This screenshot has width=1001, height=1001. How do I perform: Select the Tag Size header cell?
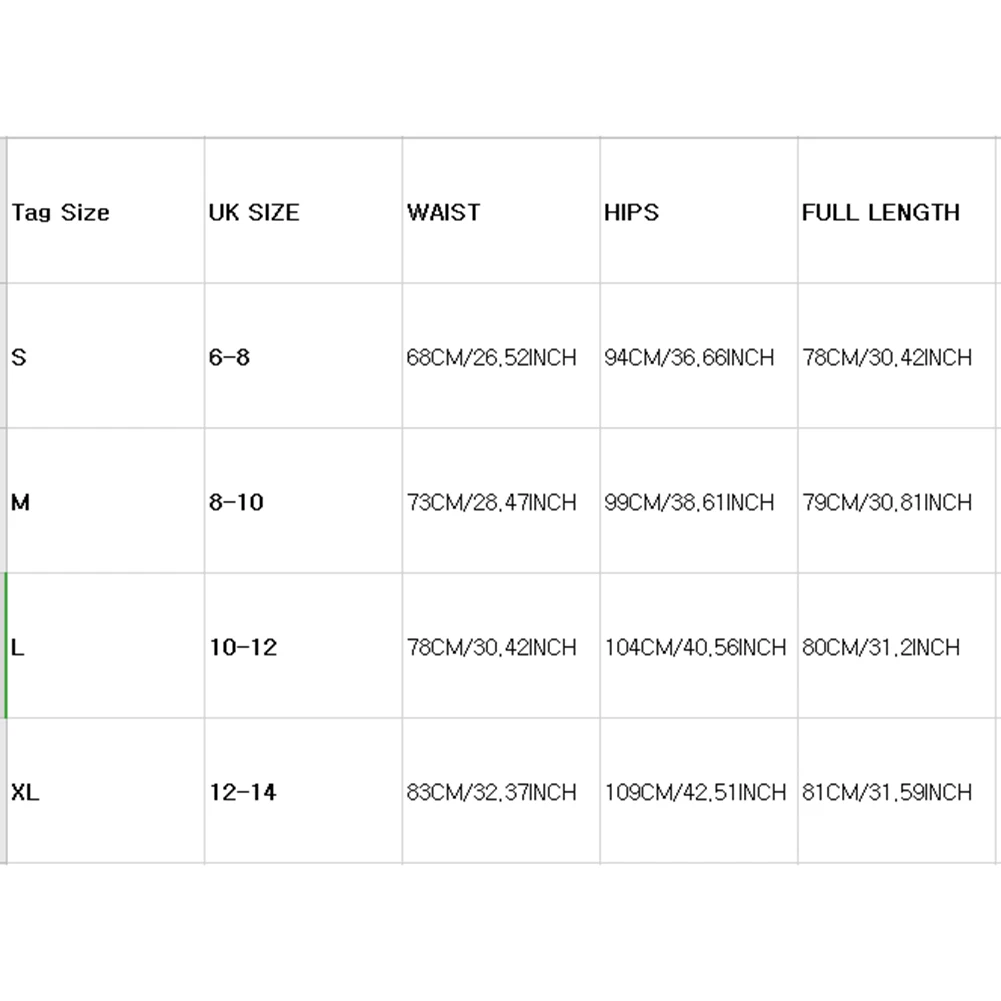point(105,211)
